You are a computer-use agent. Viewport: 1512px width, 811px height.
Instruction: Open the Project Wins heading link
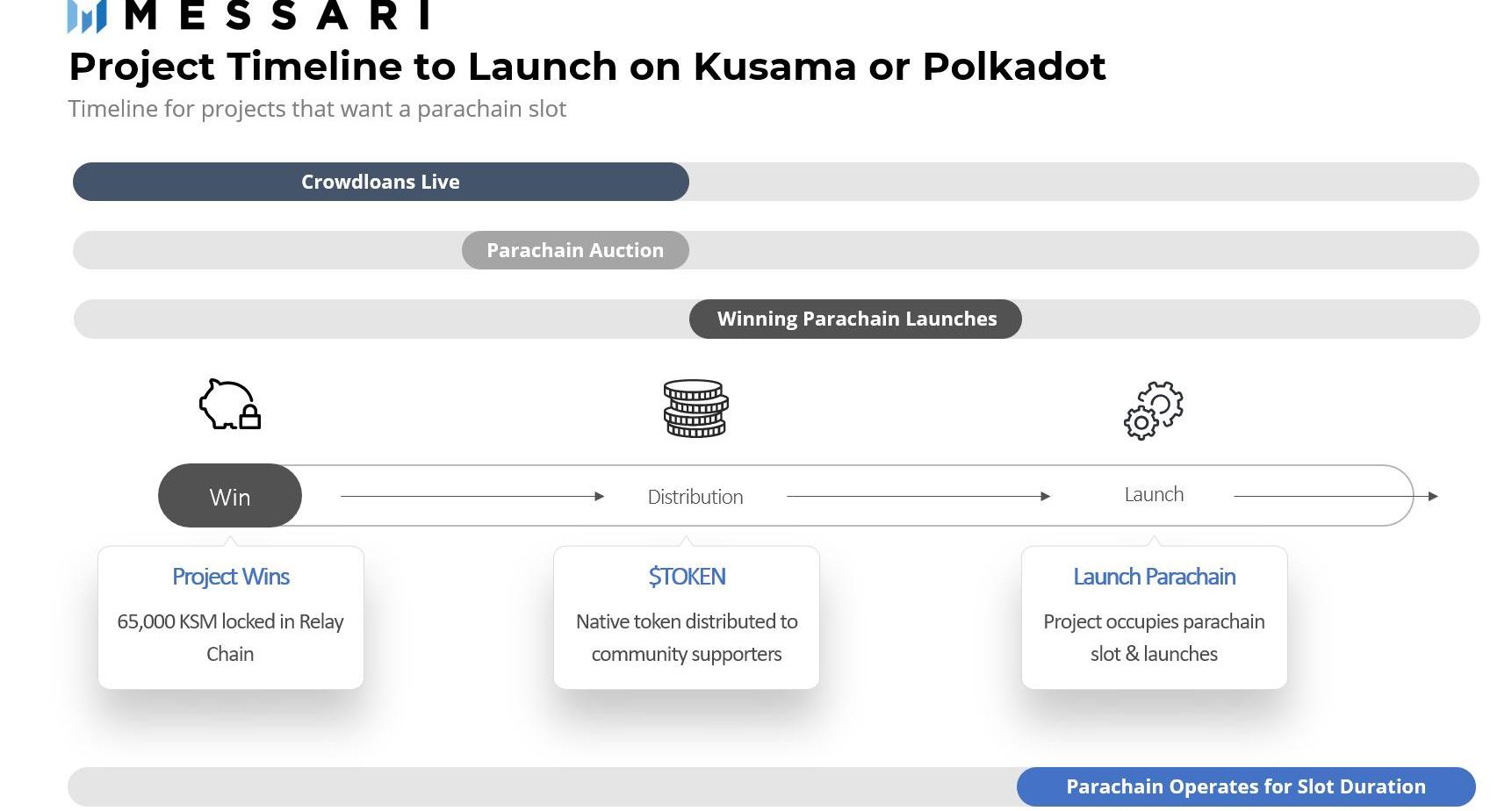click(x=231, y=577)
